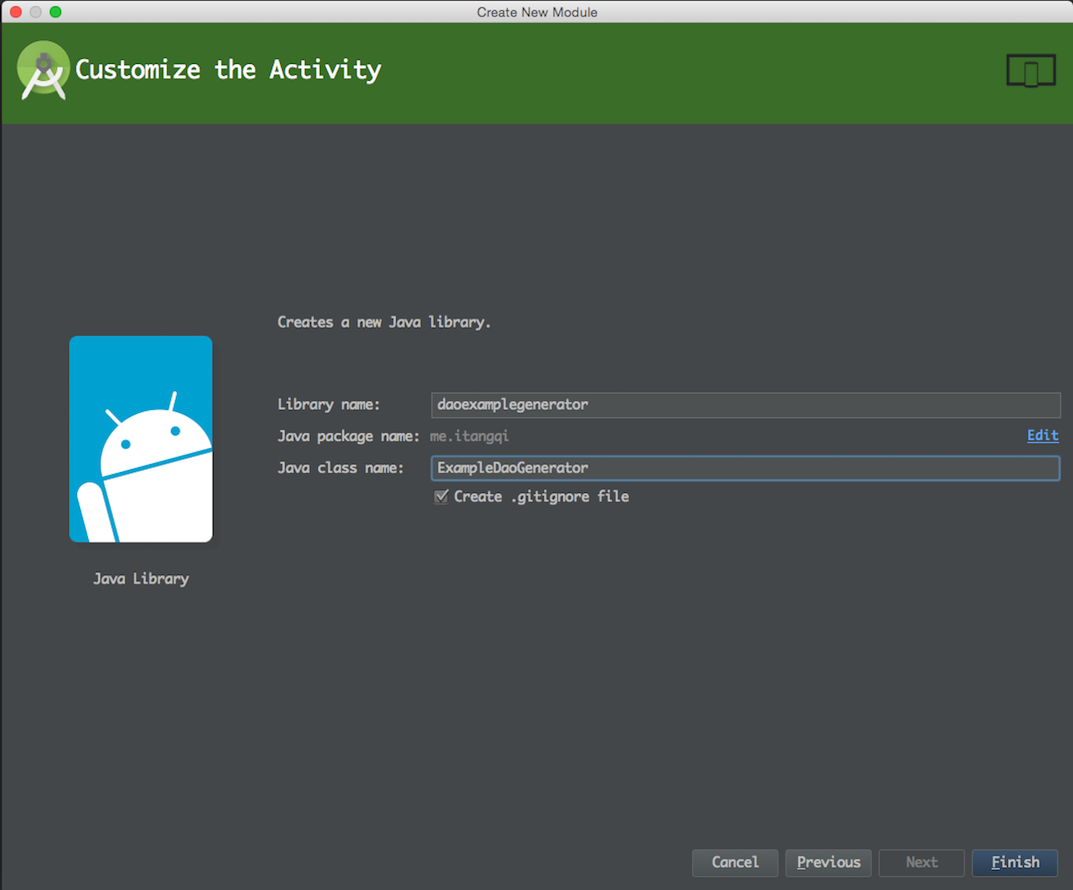The height and width of the screenshot is (890, 1073).
Task: Click into the Java class name field
Action: 745,468
